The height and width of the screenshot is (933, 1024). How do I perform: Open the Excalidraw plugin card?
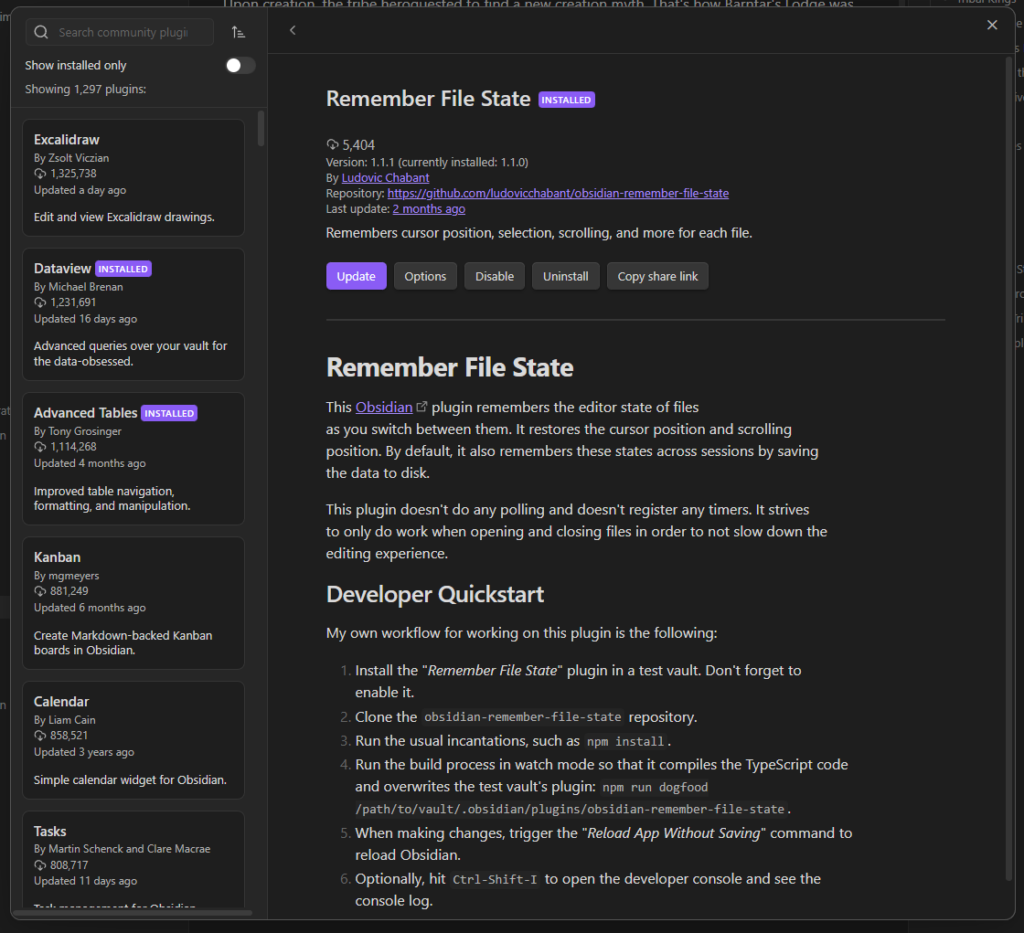click(x=133, y=178)
